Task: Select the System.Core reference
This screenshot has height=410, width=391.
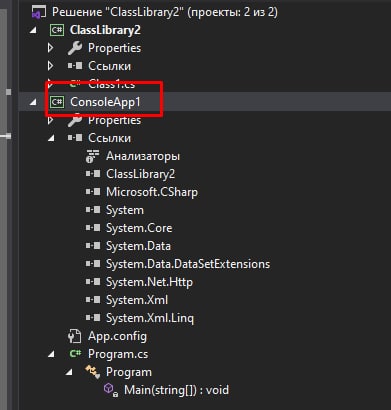Action: 139,228
